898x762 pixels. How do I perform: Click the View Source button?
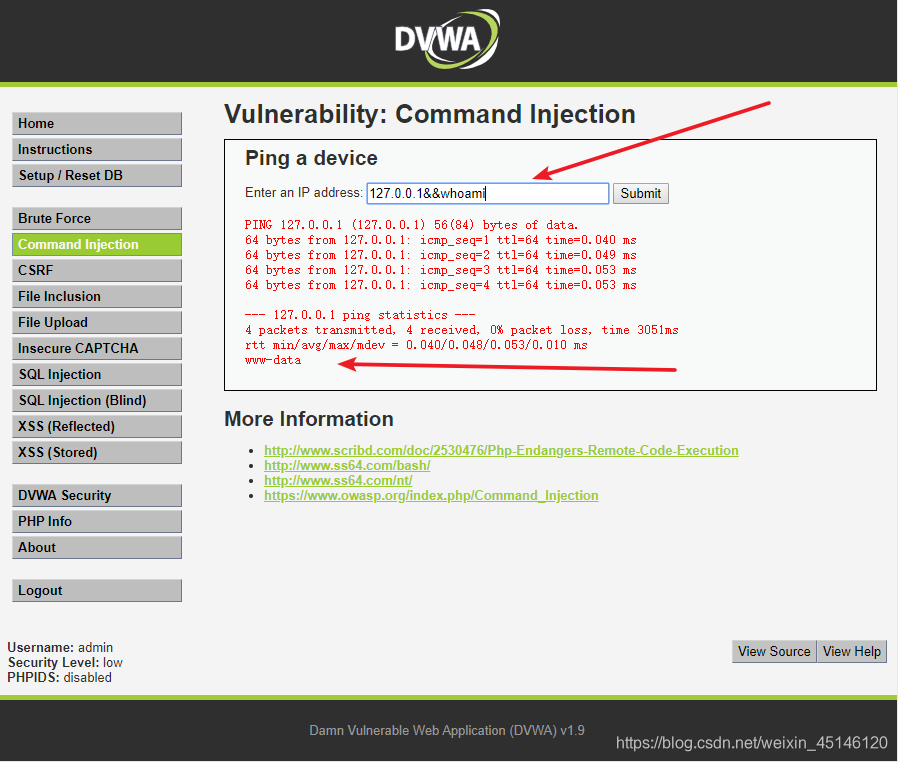click(x=774, y=652)
